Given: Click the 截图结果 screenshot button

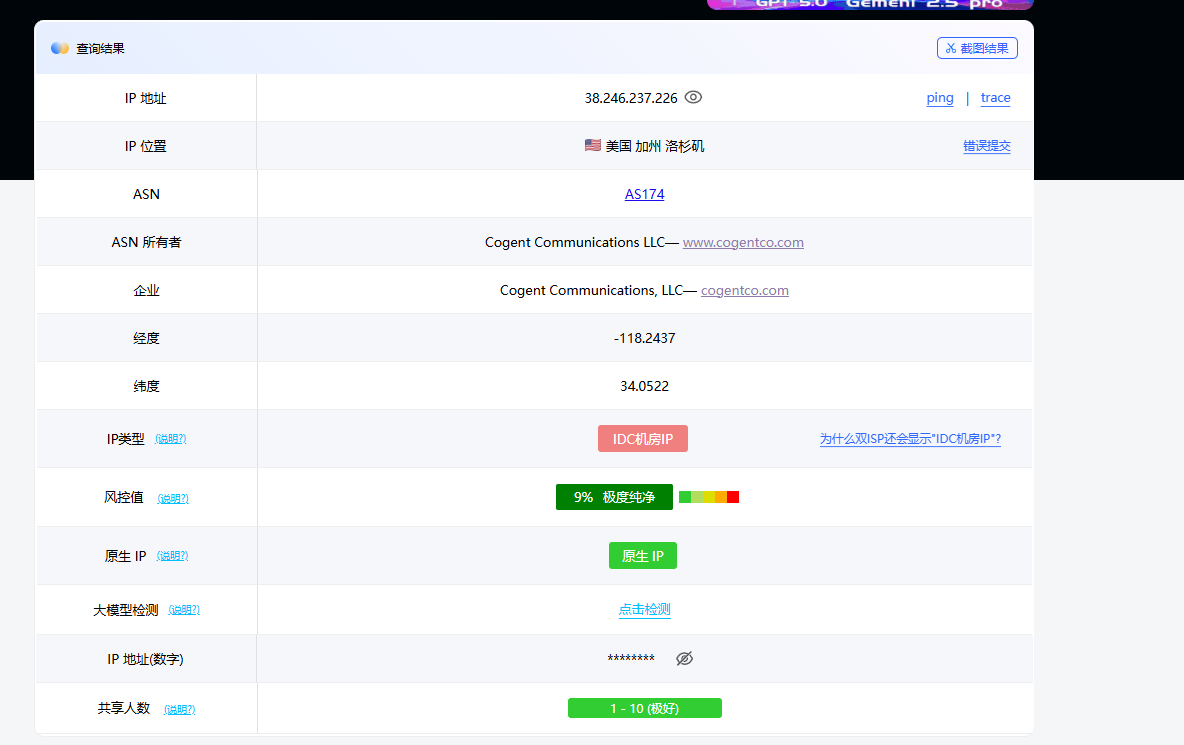Looking at the screenshot, I should [977, 48].
